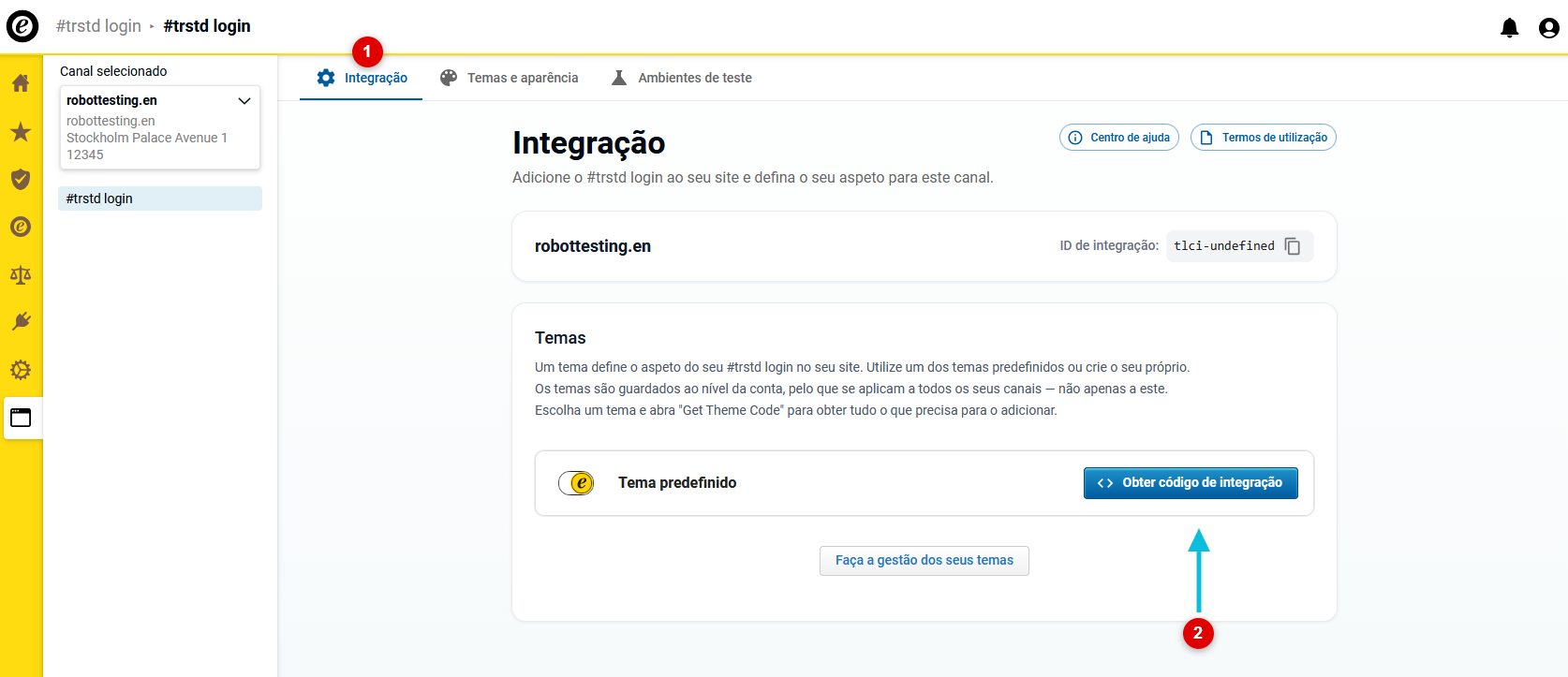Viewport: 1568px width, 677px height.
Task: Click the Tema predefinido label
Action: [677, 483]
